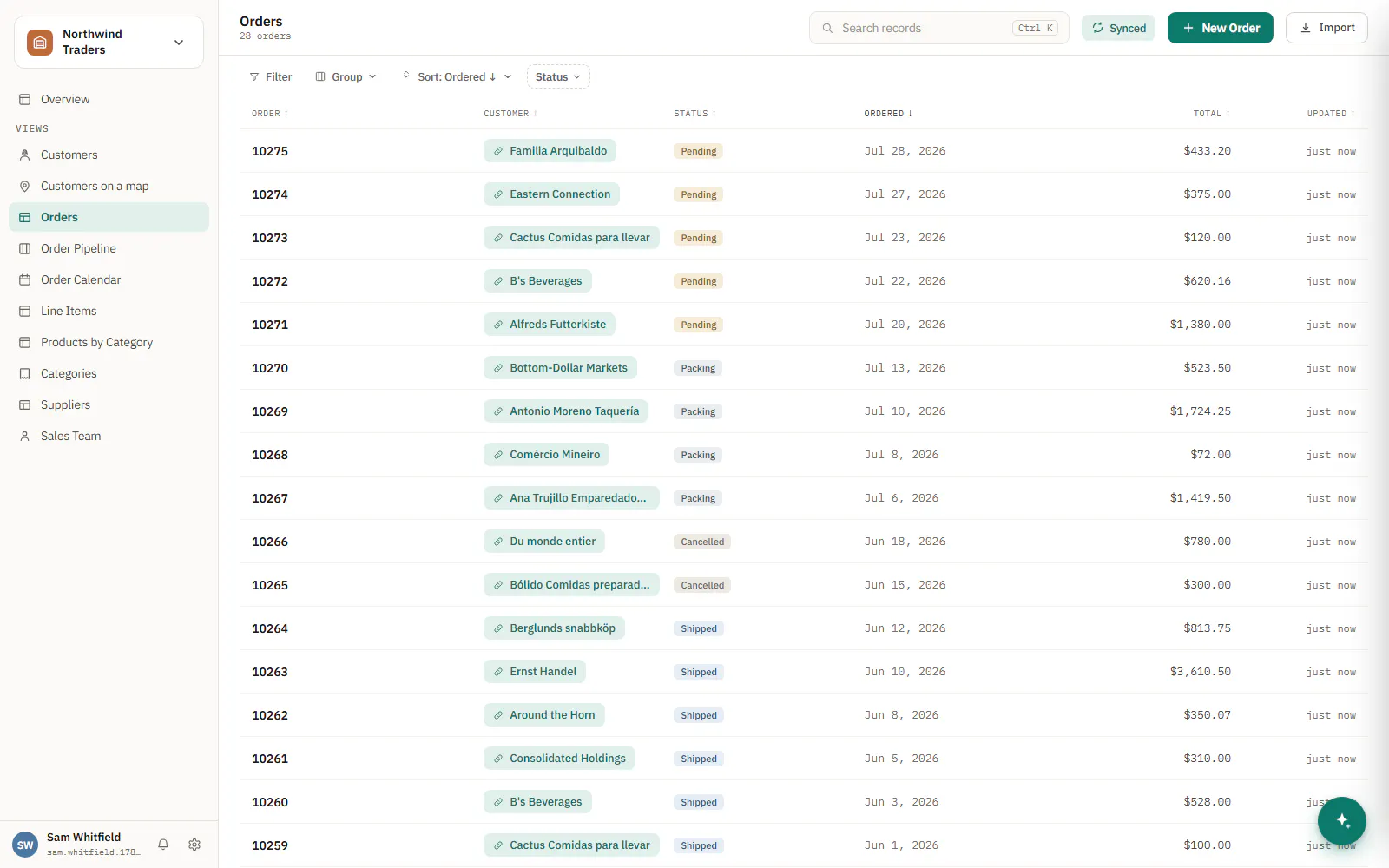Click the SW user avatar
The width and height of the screenshot is (1389, 868).
(x=25, y=845)
